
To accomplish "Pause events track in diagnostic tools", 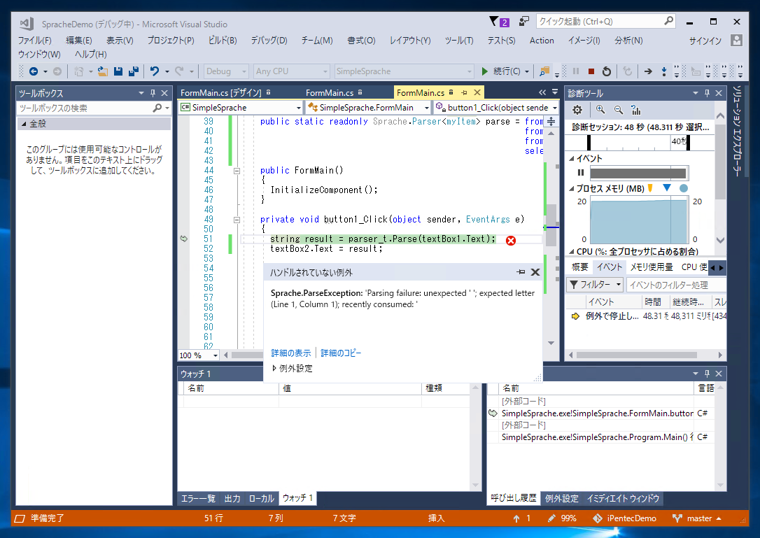I will [581, 173].
